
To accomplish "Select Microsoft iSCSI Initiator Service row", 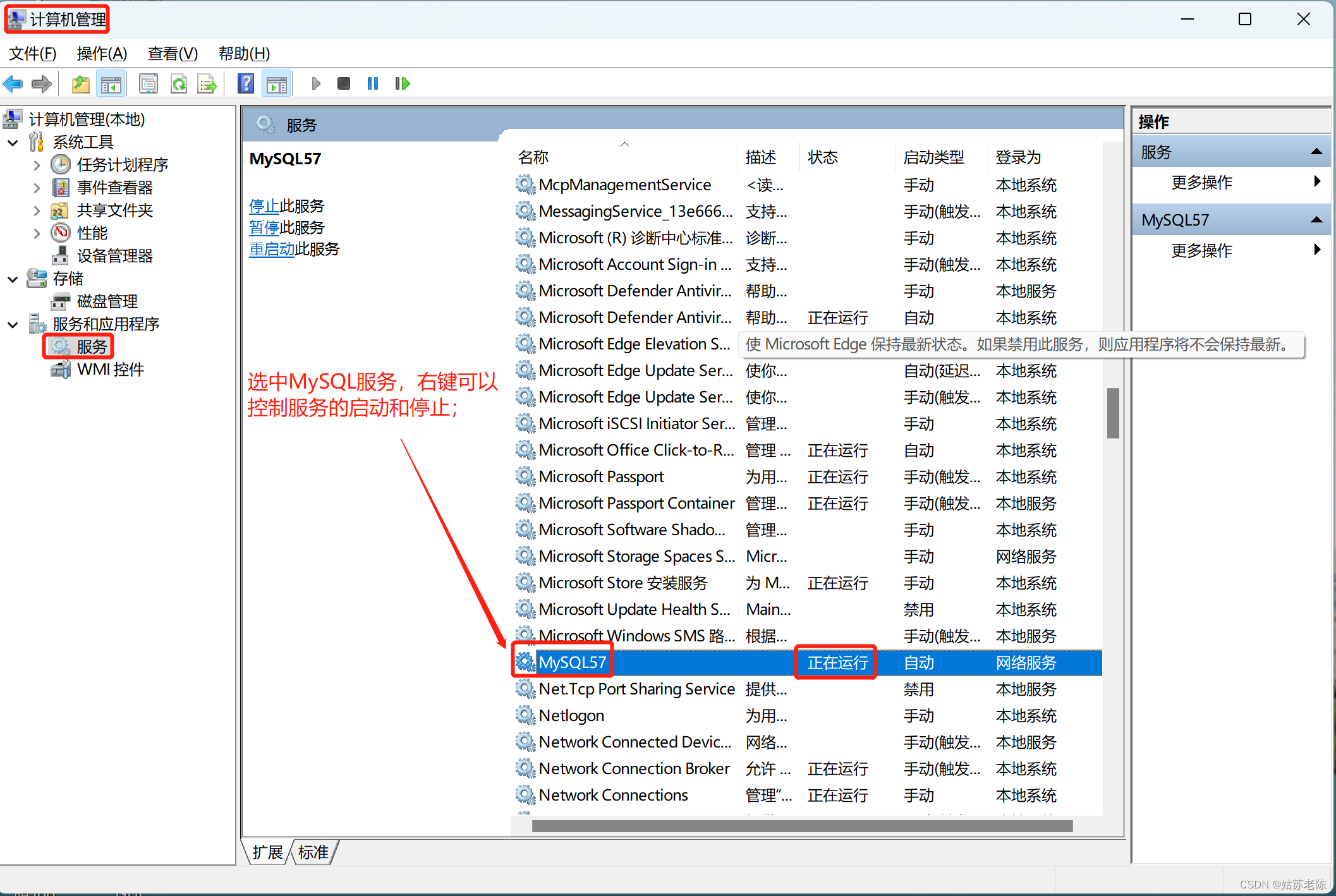I will click(808, 423).
